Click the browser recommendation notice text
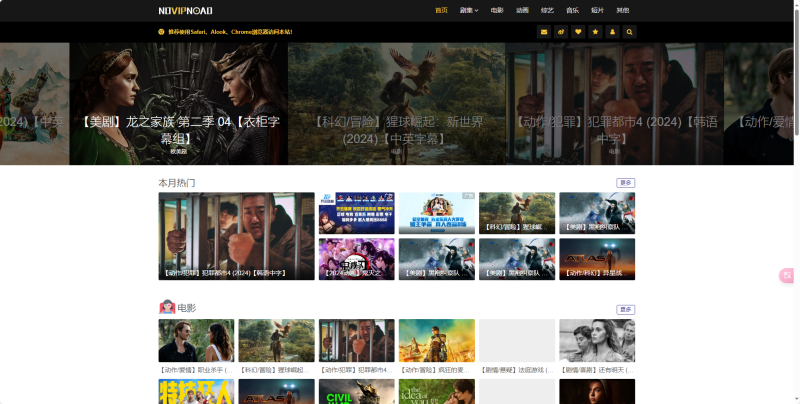The image size is (800, 404). coord(229,32)
